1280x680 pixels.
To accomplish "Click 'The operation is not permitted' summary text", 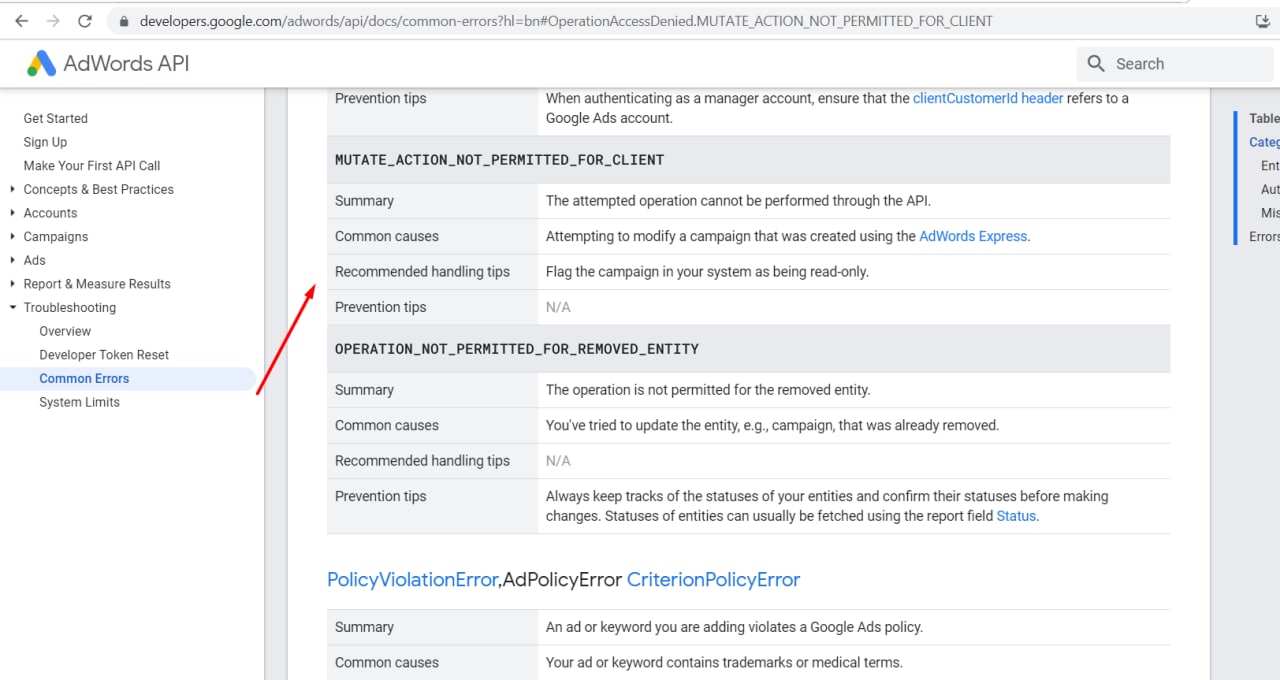I will pyautogui.click(x=708, y=390).
